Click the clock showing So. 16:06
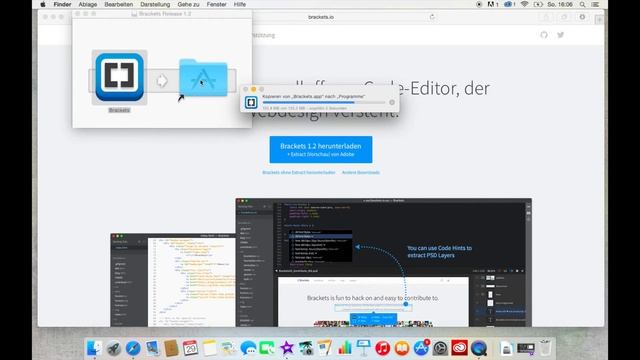Image resolution: width=640 pixels, height=360 pixels. pos(560,4)
